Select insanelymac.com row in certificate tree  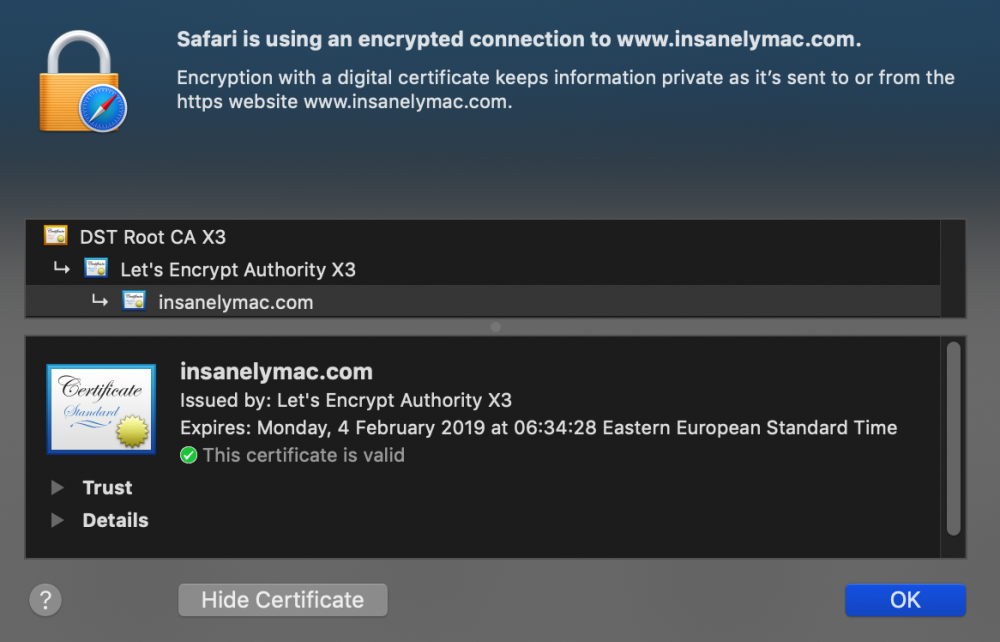click(x=483, y=301)
